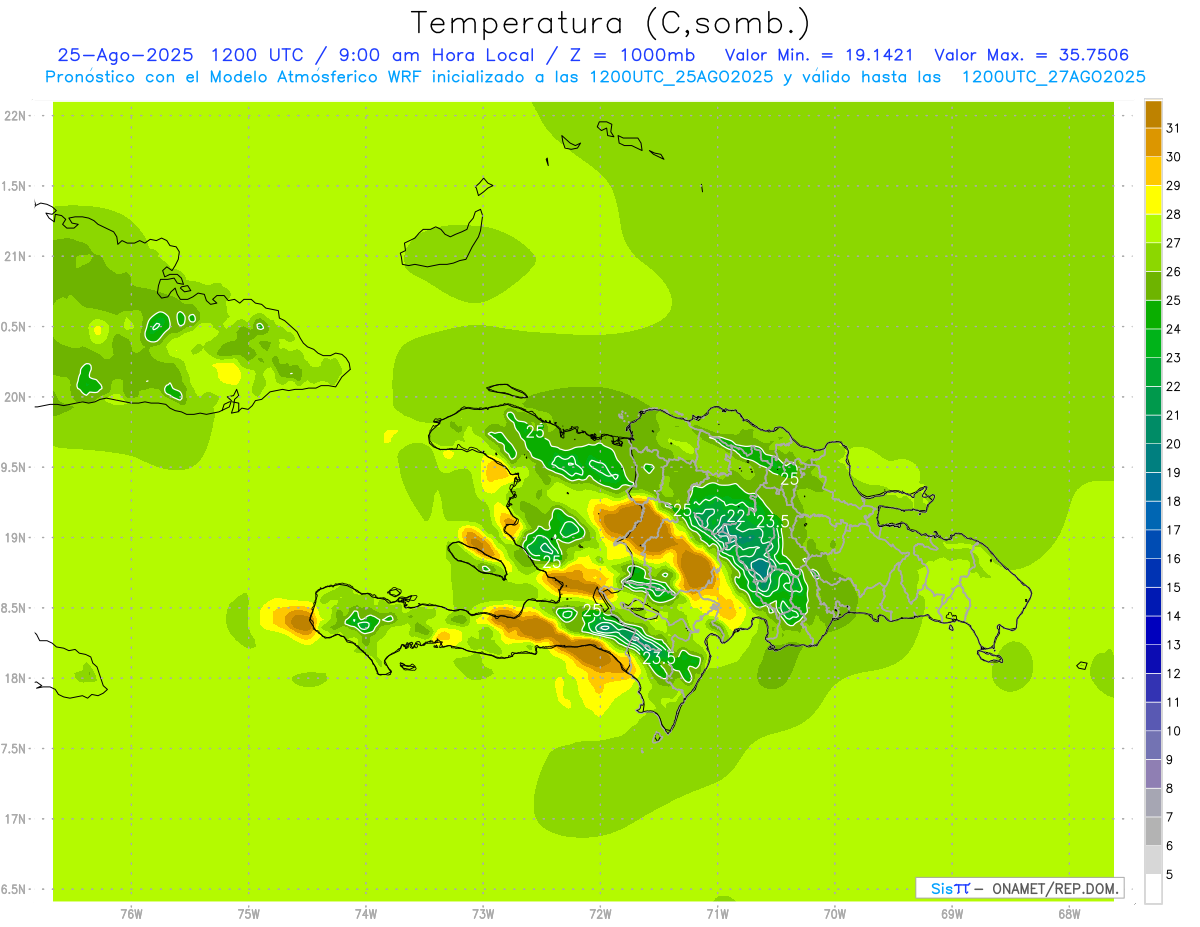The width and height of the screenshot is (1200, 927).
Task: Click the "9:00 am Hora Local" text
Action: click(x=438, y=55)
